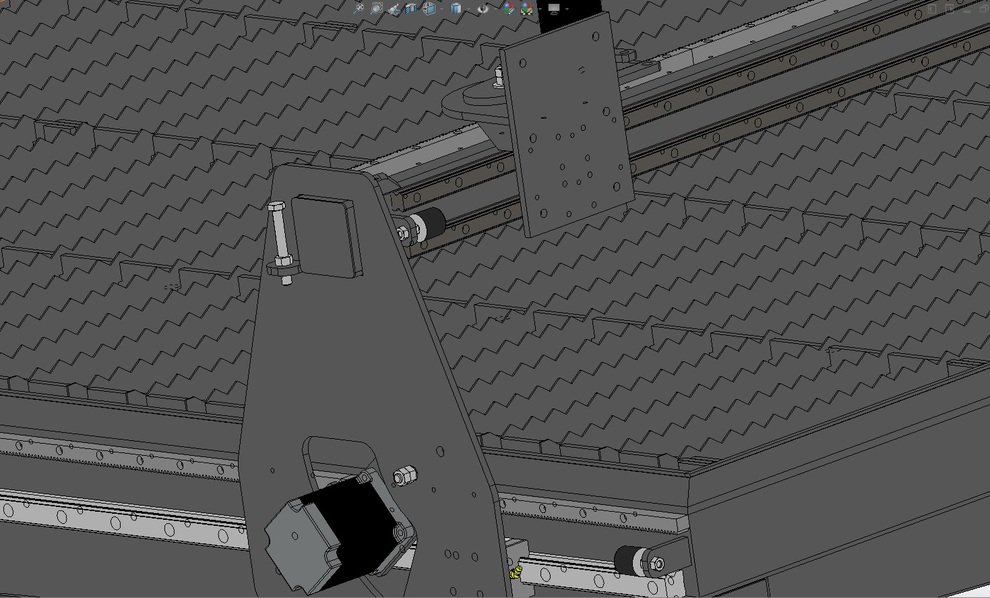Click the Display Style icon

pyautogui.click(x=456, y=8)
